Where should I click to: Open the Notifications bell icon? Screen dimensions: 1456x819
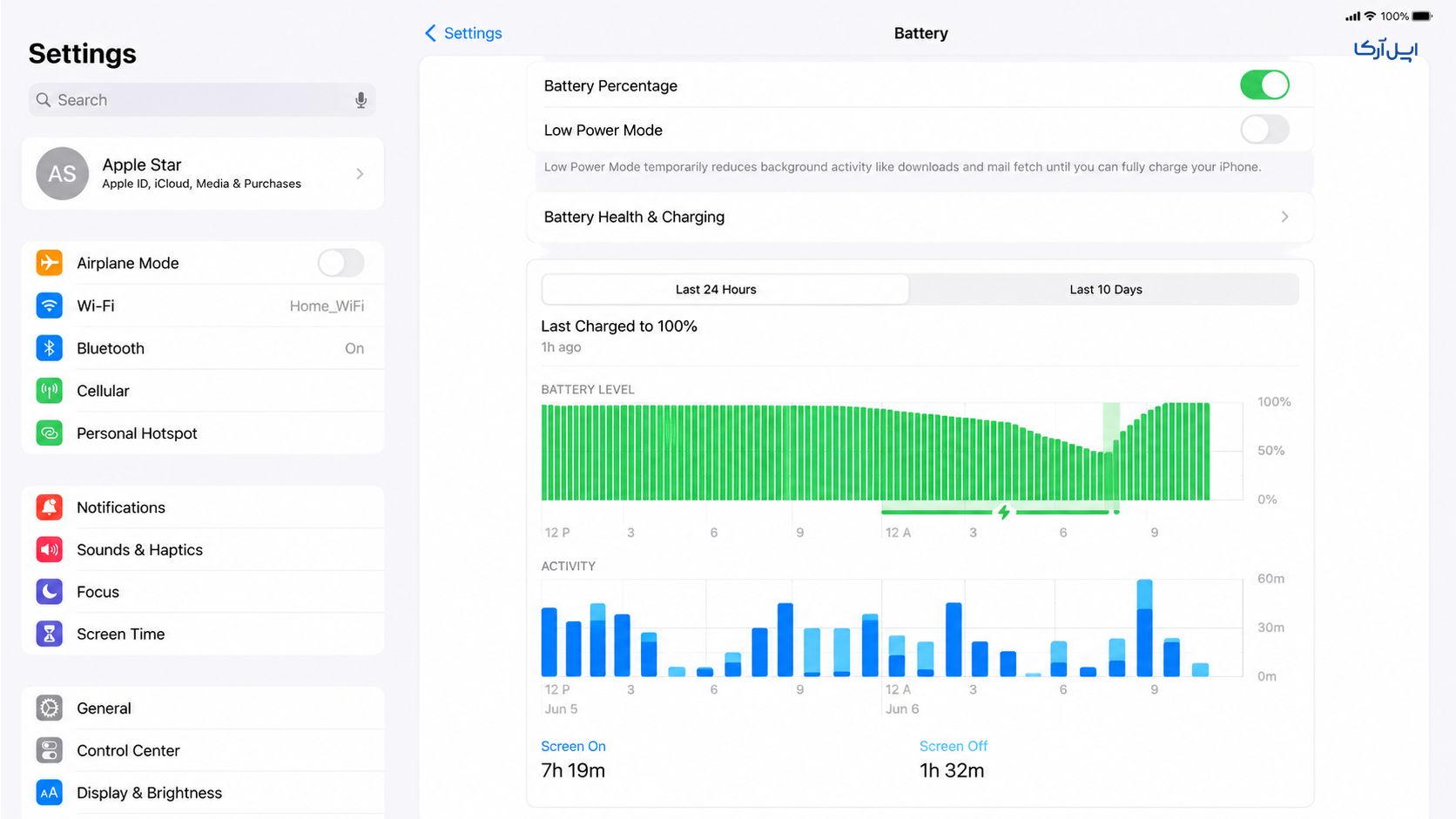coord(50,507)
